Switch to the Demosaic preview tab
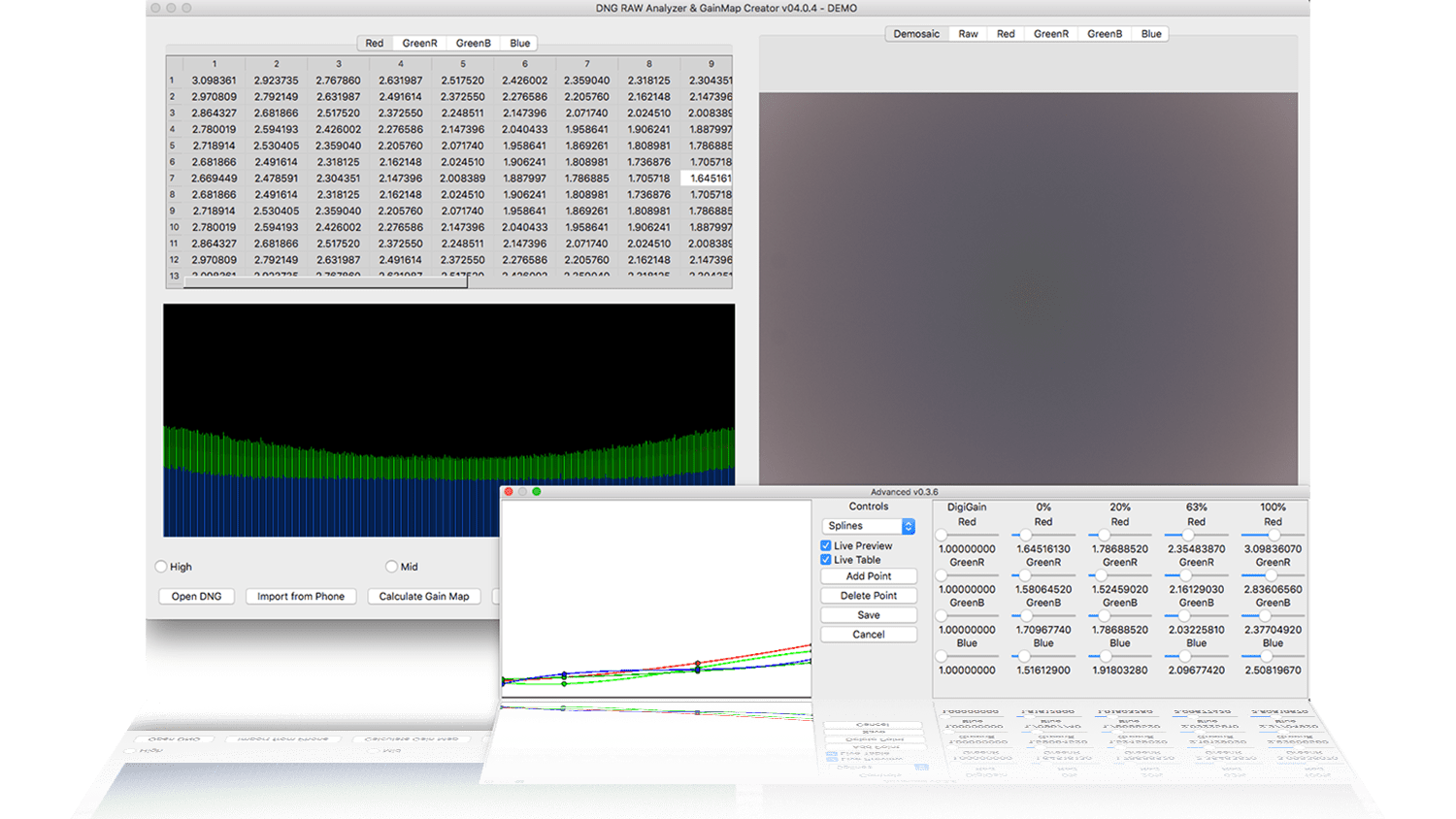The image size is (1456, 819). (915, 34)
